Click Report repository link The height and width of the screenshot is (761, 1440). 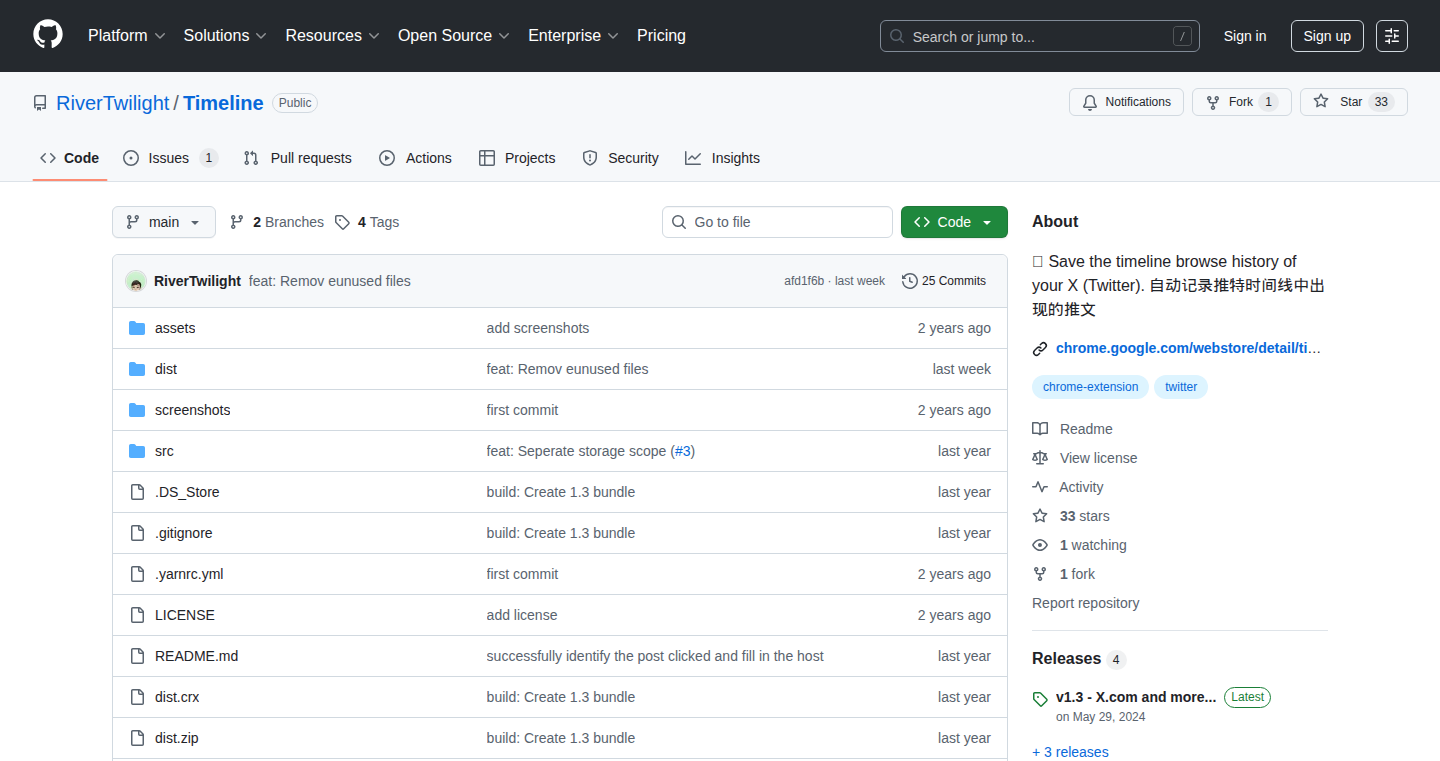coord(1085,603)
